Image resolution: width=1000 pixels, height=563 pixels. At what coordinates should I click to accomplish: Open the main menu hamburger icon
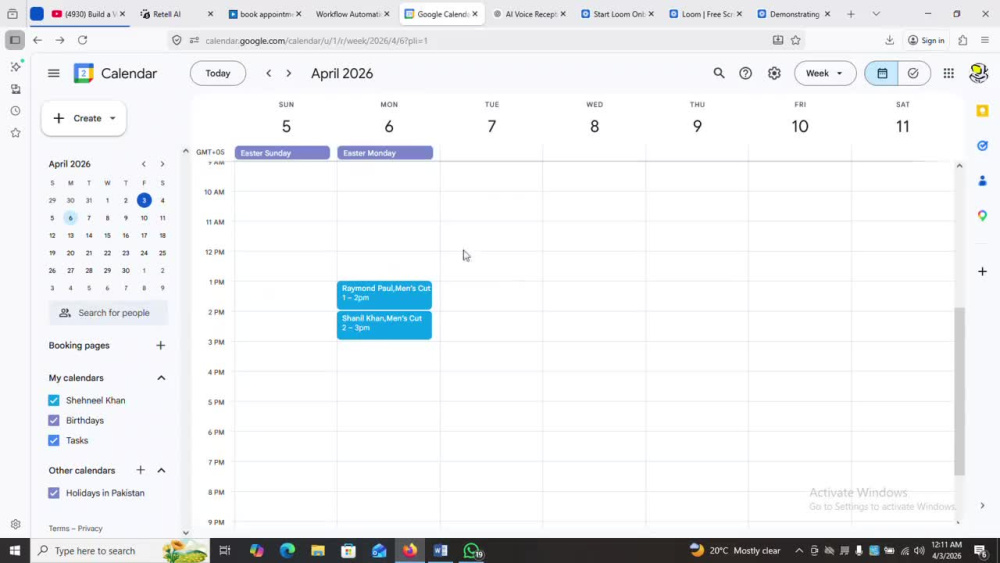coord(54,73)
